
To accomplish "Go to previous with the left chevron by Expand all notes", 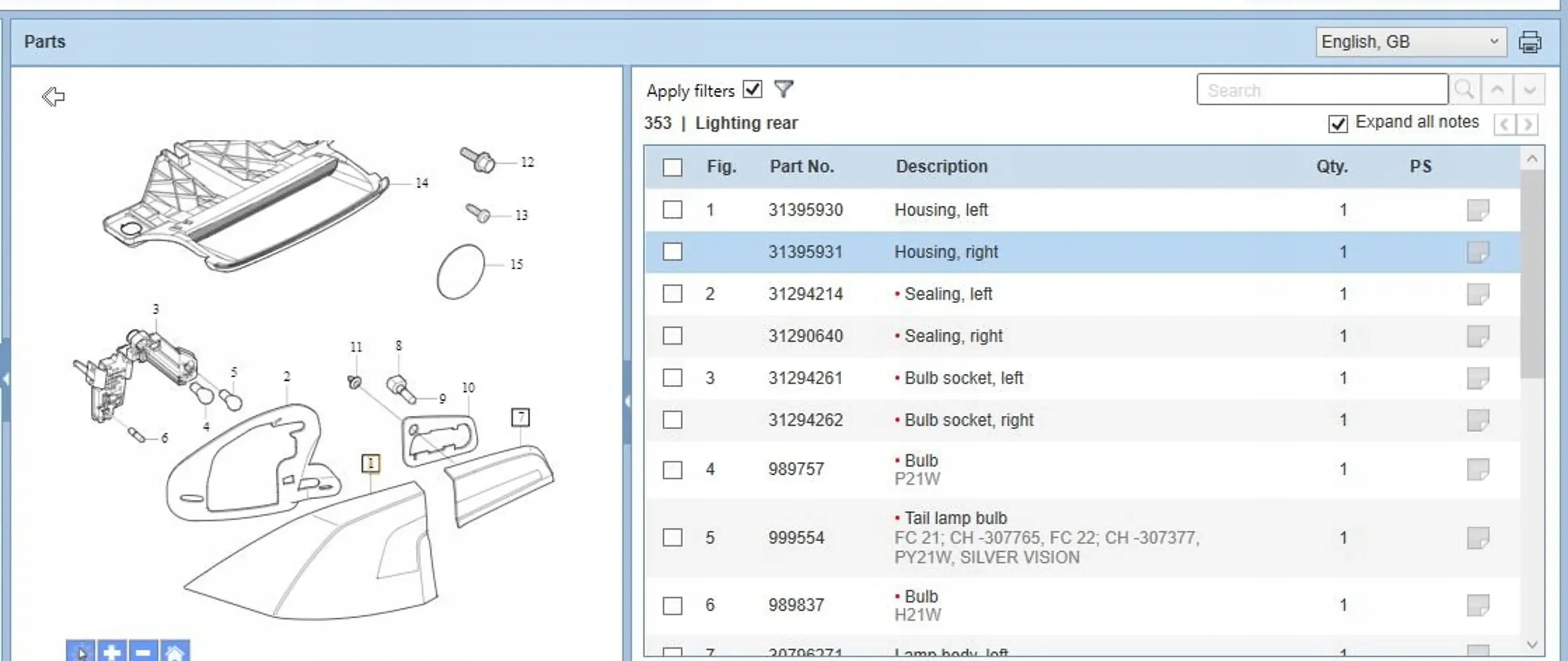I will point(1505,124).
